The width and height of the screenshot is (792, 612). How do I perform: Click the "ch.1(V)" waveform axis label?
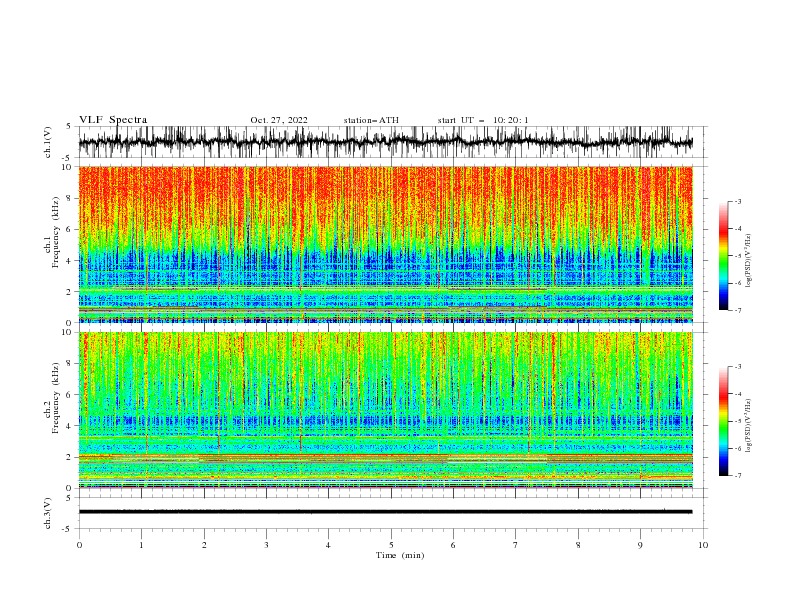click(48, 142)
